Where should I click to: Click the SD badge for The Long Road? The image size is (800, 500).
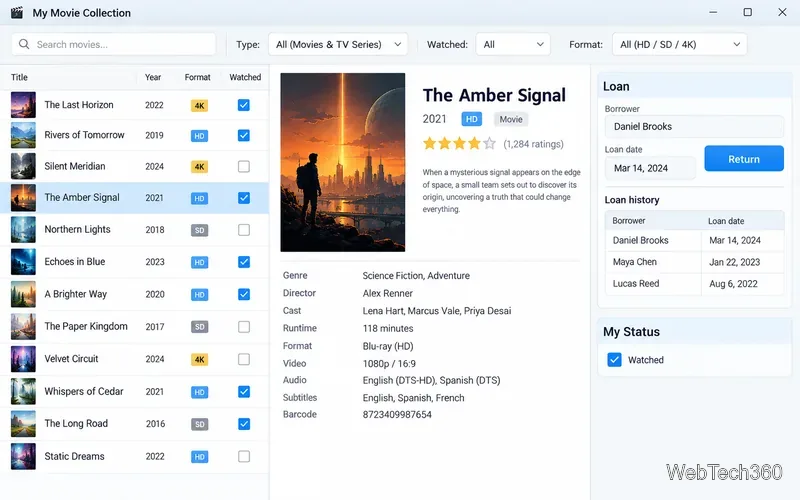coord(199,424)
